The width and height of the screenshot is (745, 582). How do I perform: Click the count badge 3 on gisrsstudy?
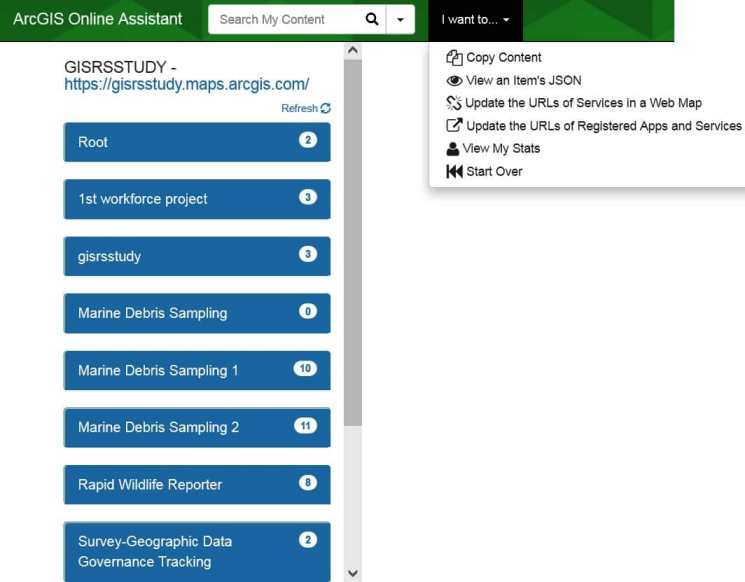point(308,254)
